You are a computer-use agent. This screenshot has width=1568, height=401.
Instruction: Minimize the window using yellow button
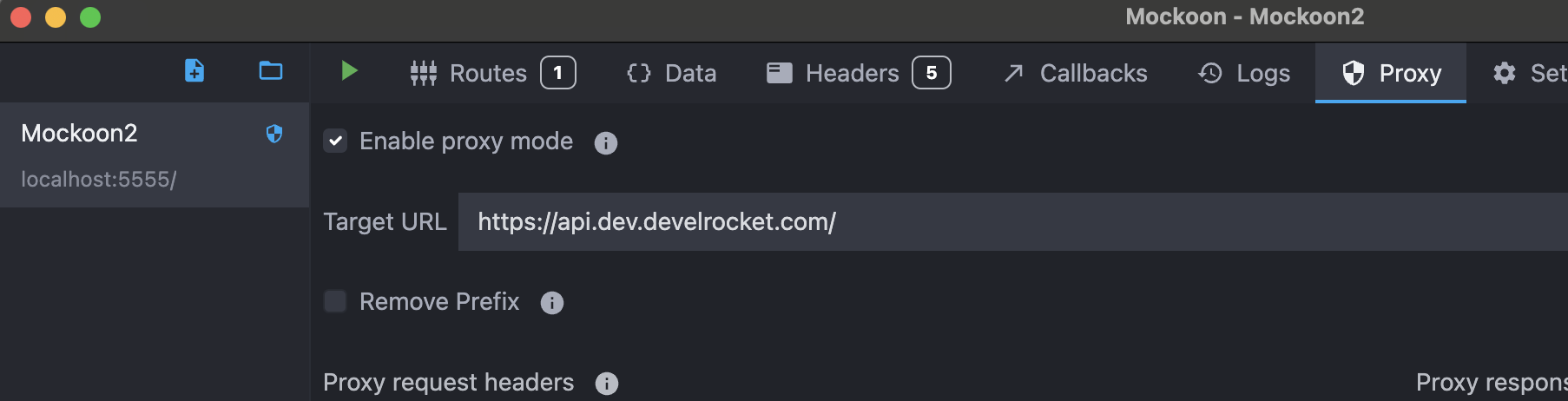56,17
